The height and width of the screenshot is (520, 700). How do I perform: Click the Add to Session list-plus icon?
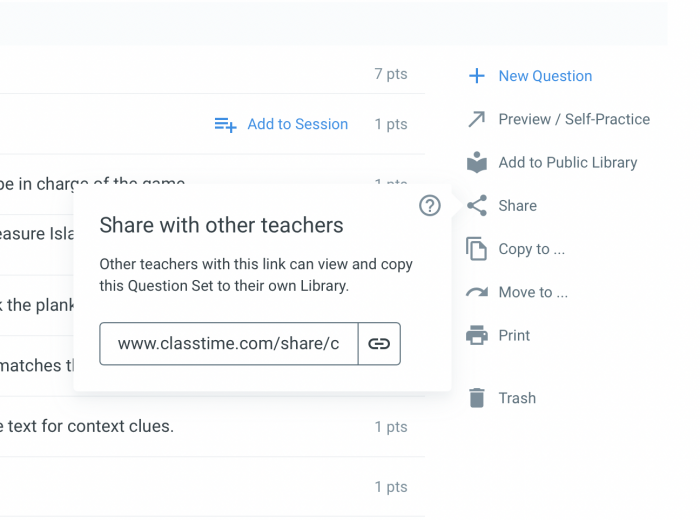[x=225, y=125]
